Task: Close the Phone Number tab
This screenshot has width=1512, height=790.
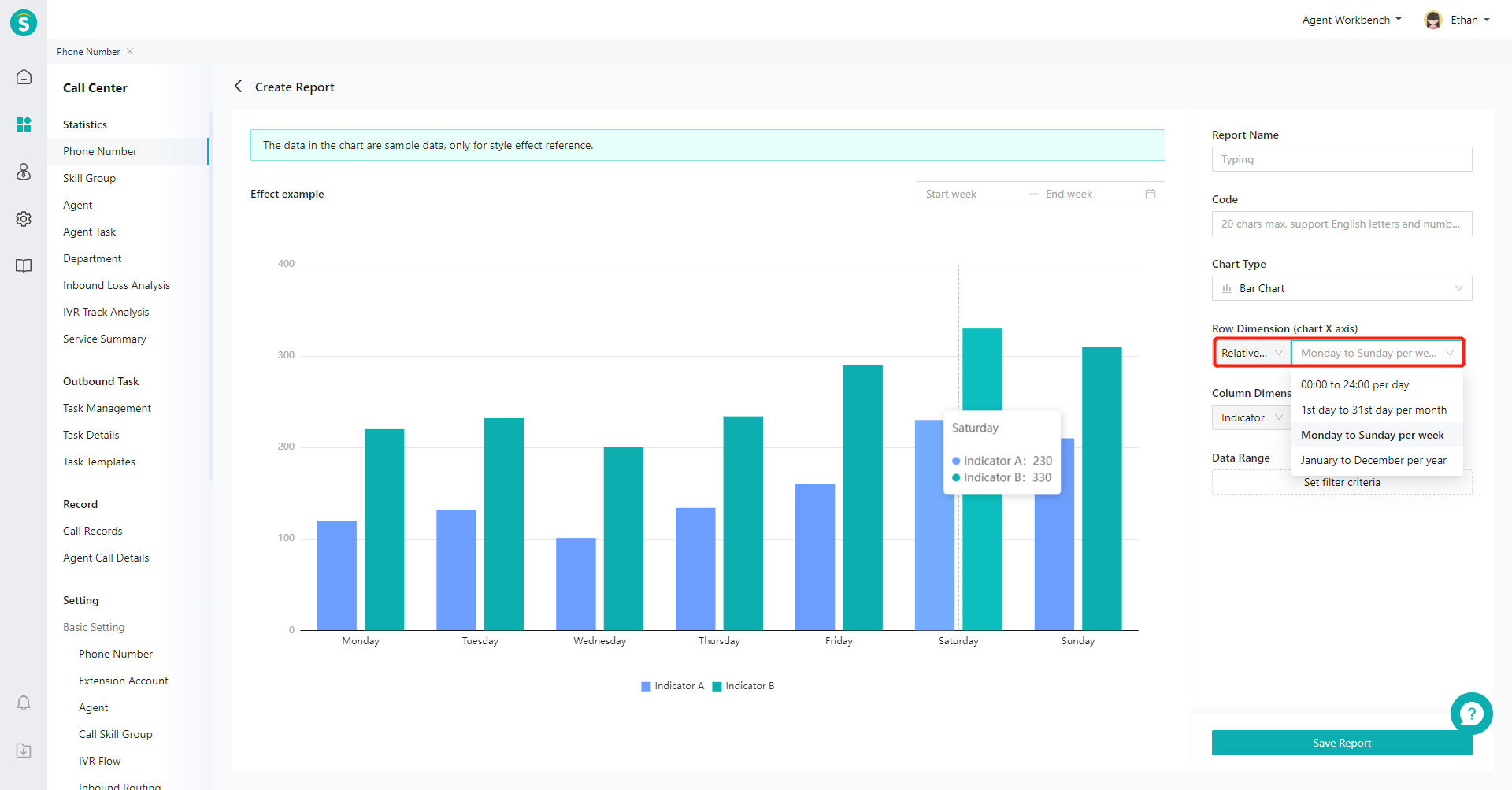Action: [130, 51]
